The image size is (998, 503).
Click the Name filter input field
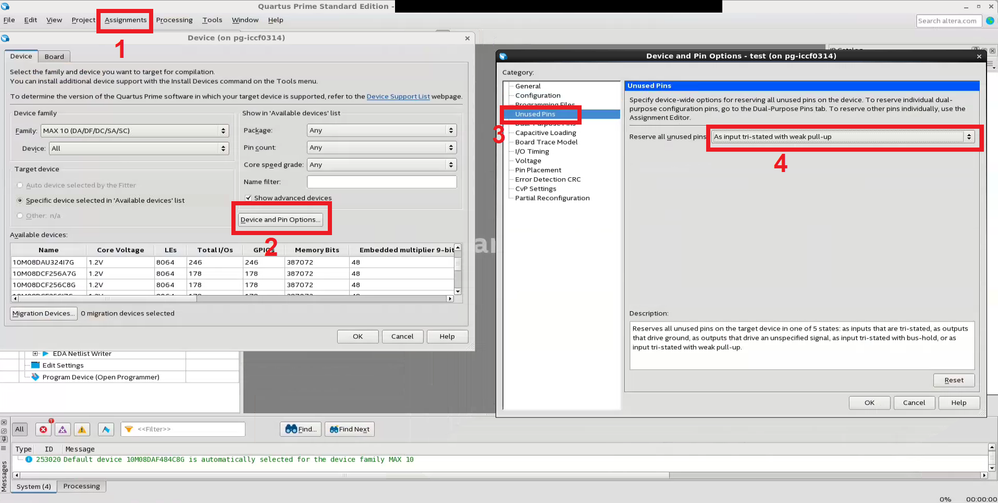(381, 182)
